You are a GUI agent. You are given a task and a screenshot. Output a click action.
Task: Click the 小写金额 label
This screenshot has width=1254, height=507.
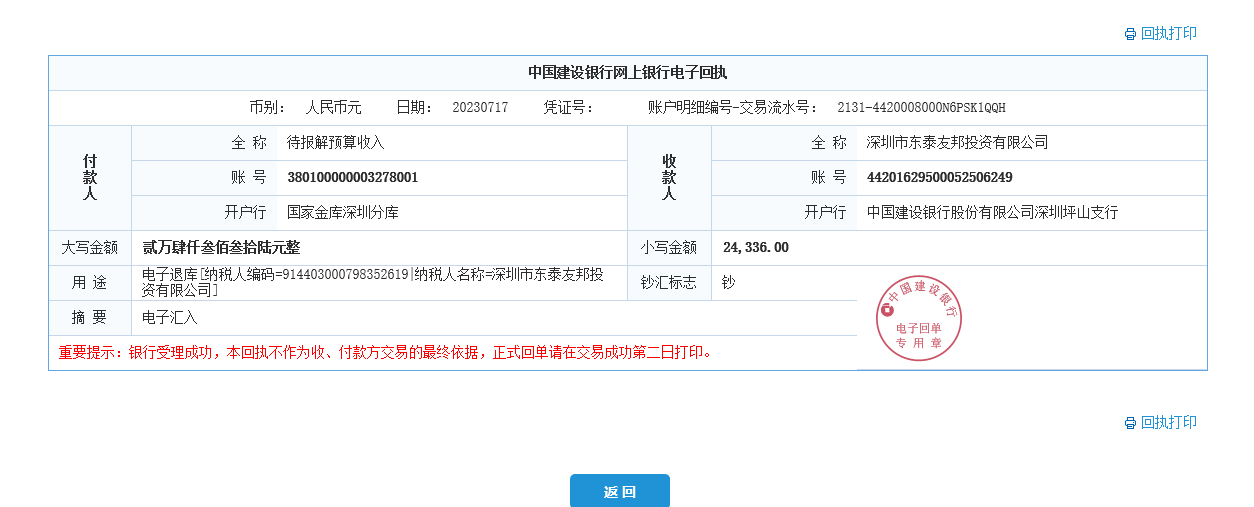click(x=669, y=248)
